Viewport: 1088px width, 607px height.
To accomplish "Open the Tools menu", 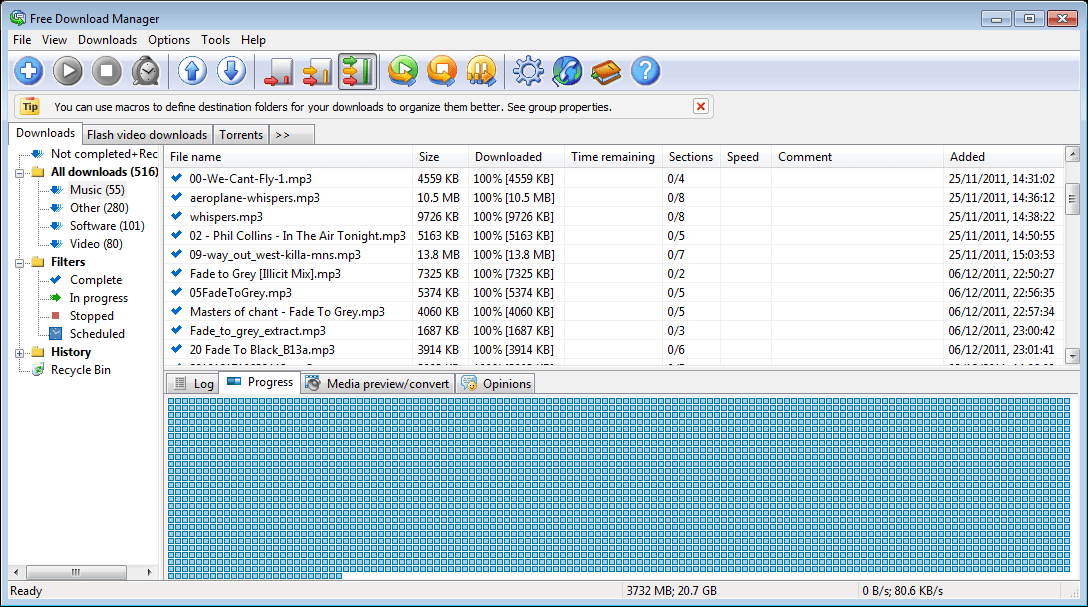I will pos(215,40).
